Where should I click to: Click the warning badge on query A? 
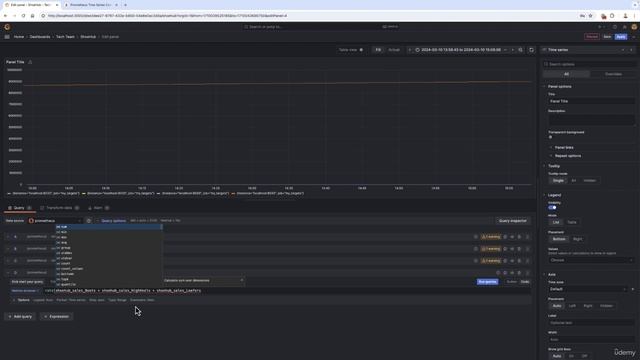491,237
